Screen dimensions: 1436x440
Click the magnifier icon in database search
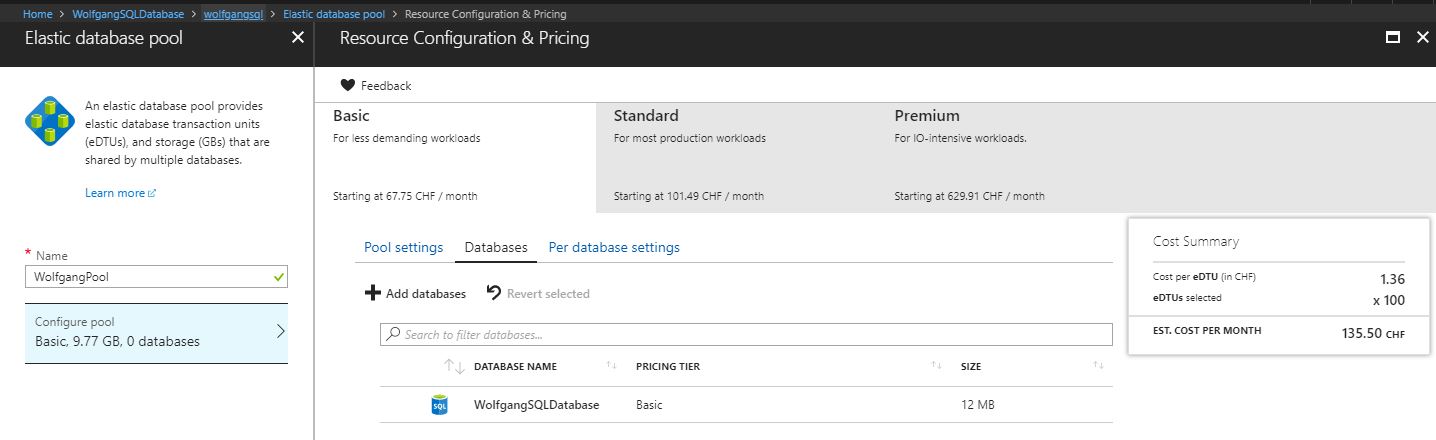(x=394, y=334)
